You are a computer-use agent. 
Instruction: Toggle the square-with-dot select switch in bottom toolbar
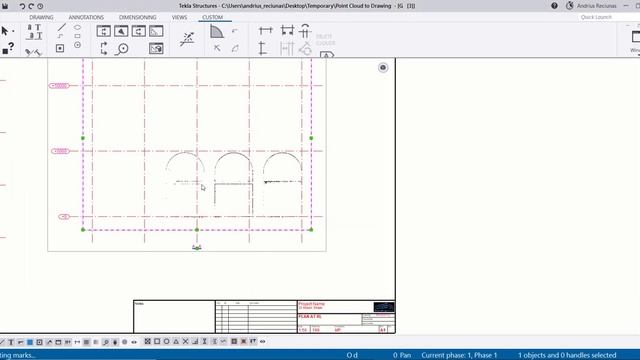[x=39, y=342]
